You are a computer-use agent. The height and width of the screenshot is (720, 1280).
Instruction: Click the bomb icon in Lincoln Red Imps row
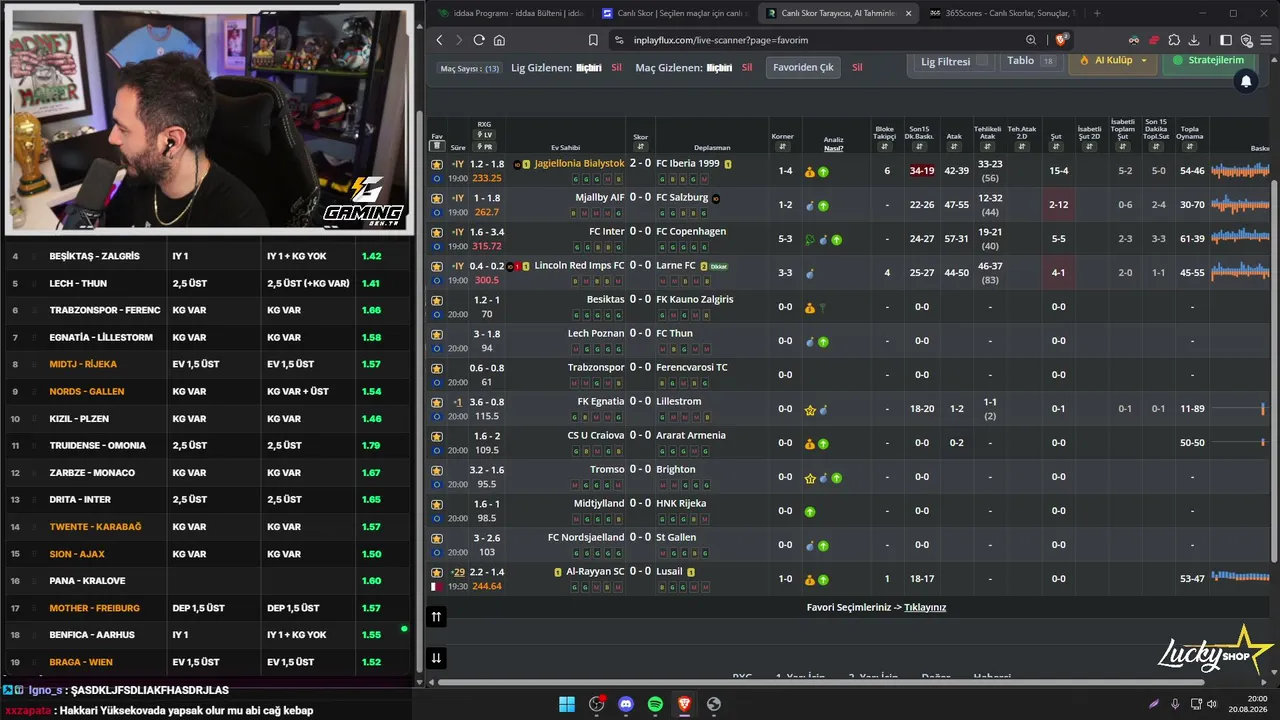tap(810, 274)
